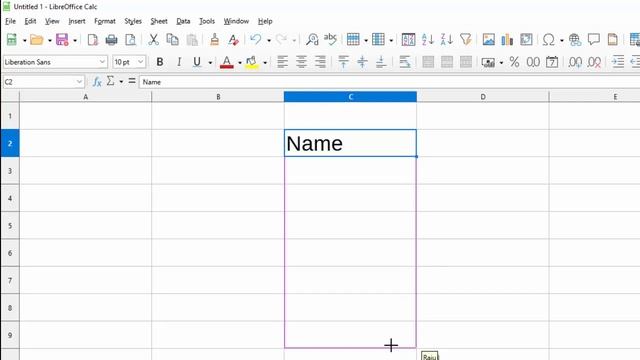The image size is (640, 360).
Task: Apply the yellow Background Color swatch
Action: click(x=252, y=62)
